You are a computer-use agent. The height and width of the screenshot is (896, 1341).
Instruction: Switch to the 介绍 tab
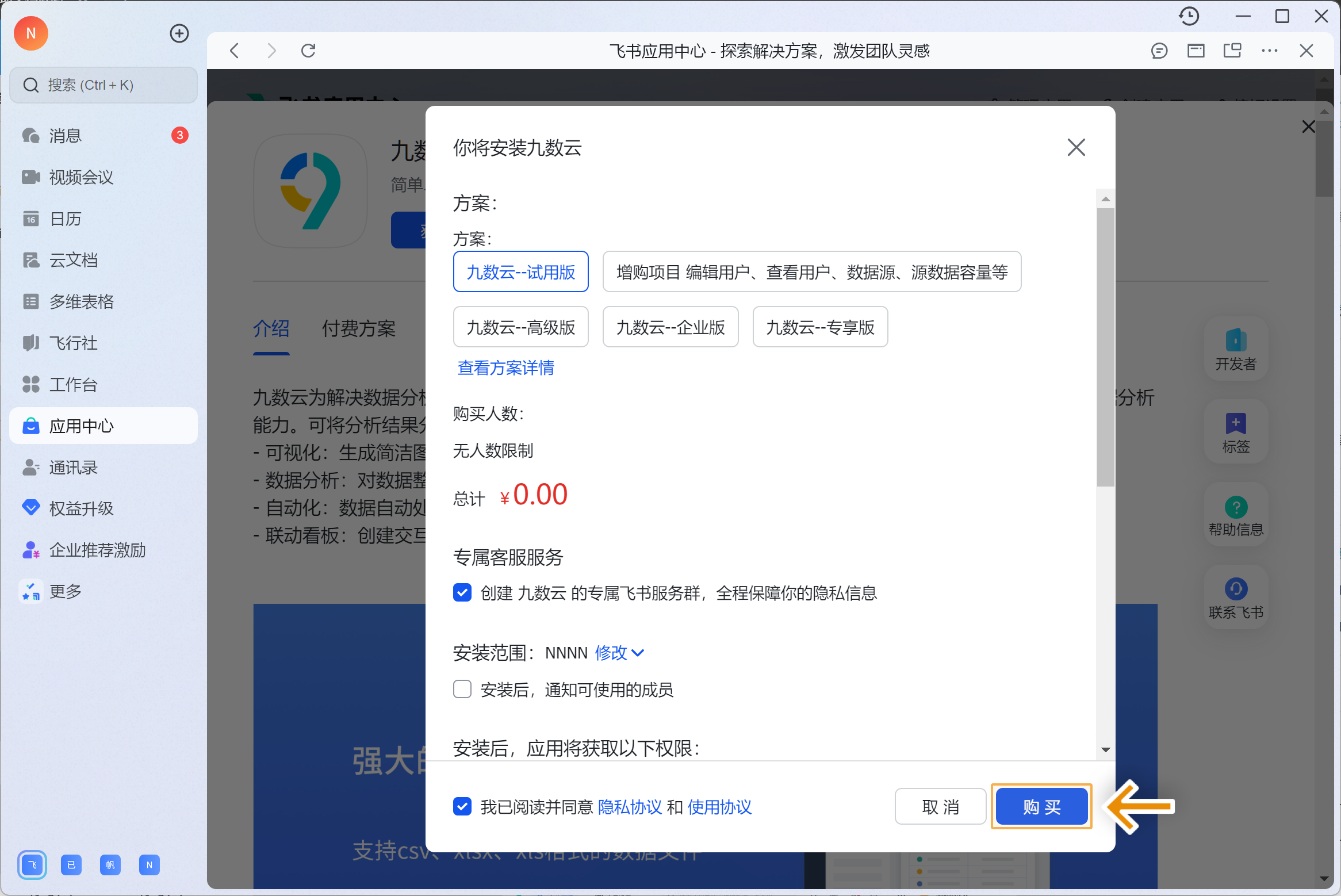coord(271,329)
